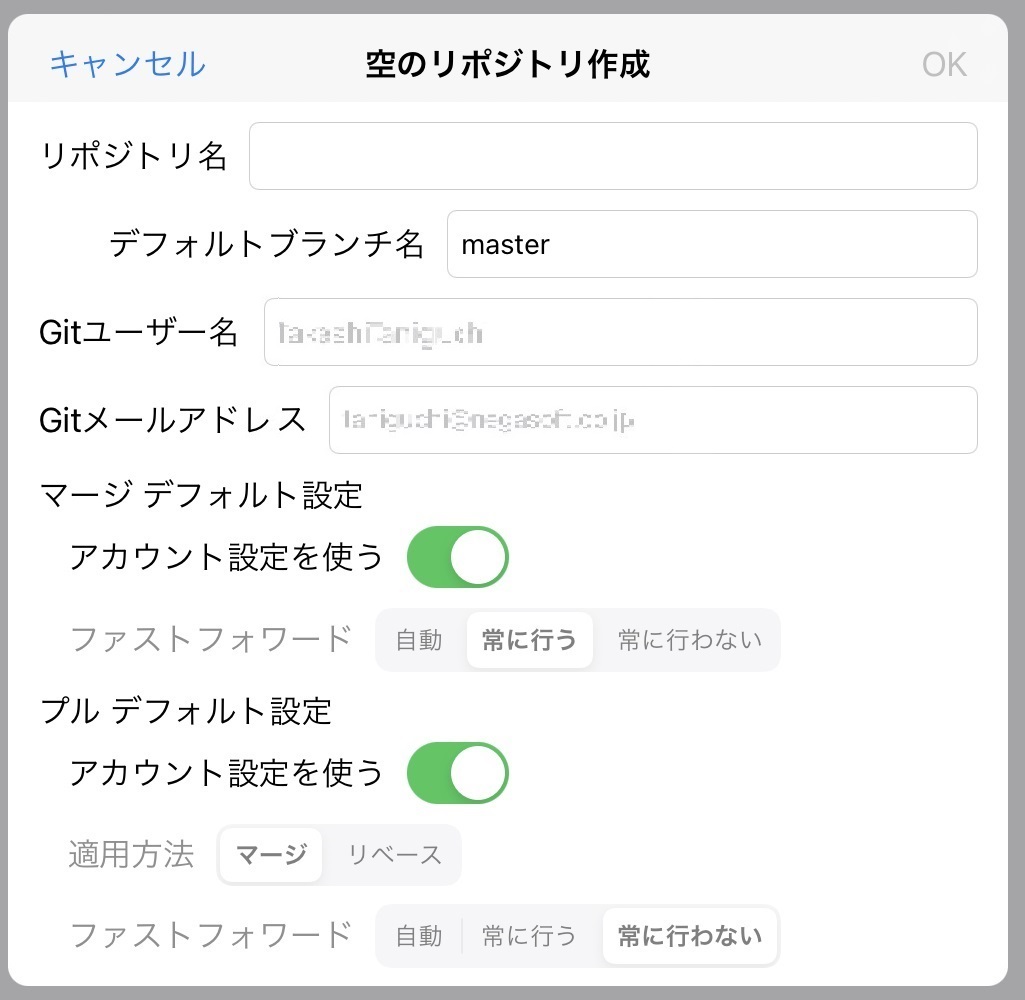Select 常に行う for merge ファストフォワード
Viewport: 1025px width, 1000px height.
point(529,640)
